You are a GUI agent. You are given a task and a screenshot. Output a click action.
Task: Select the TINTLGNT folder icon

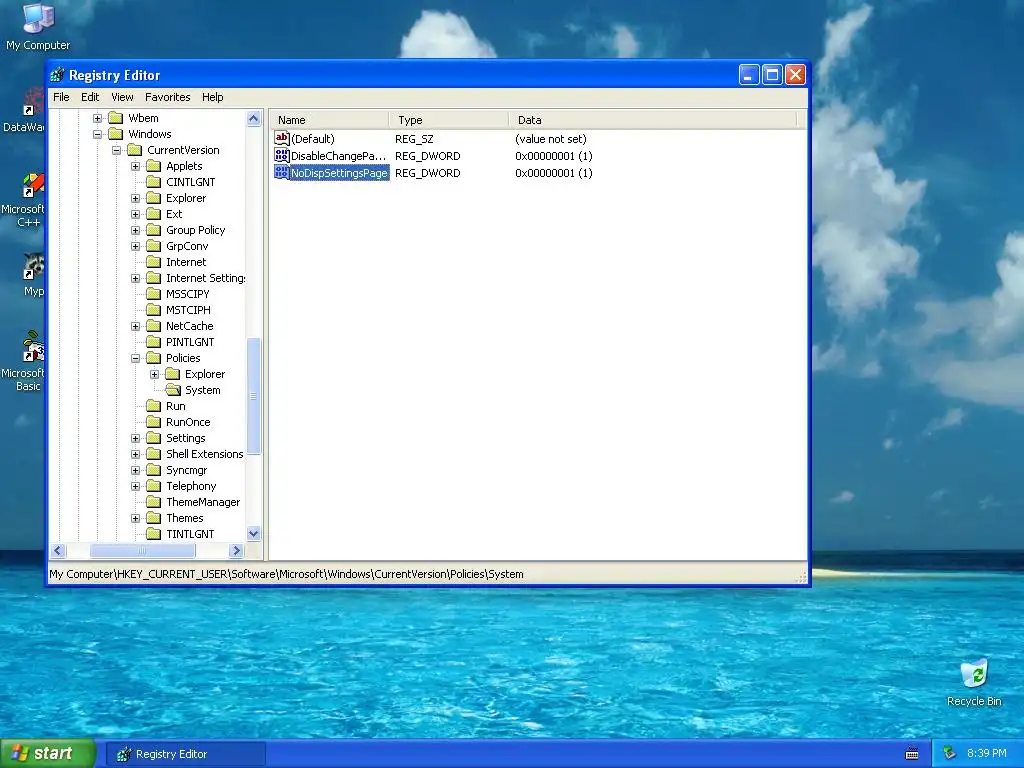coord(153,534)
